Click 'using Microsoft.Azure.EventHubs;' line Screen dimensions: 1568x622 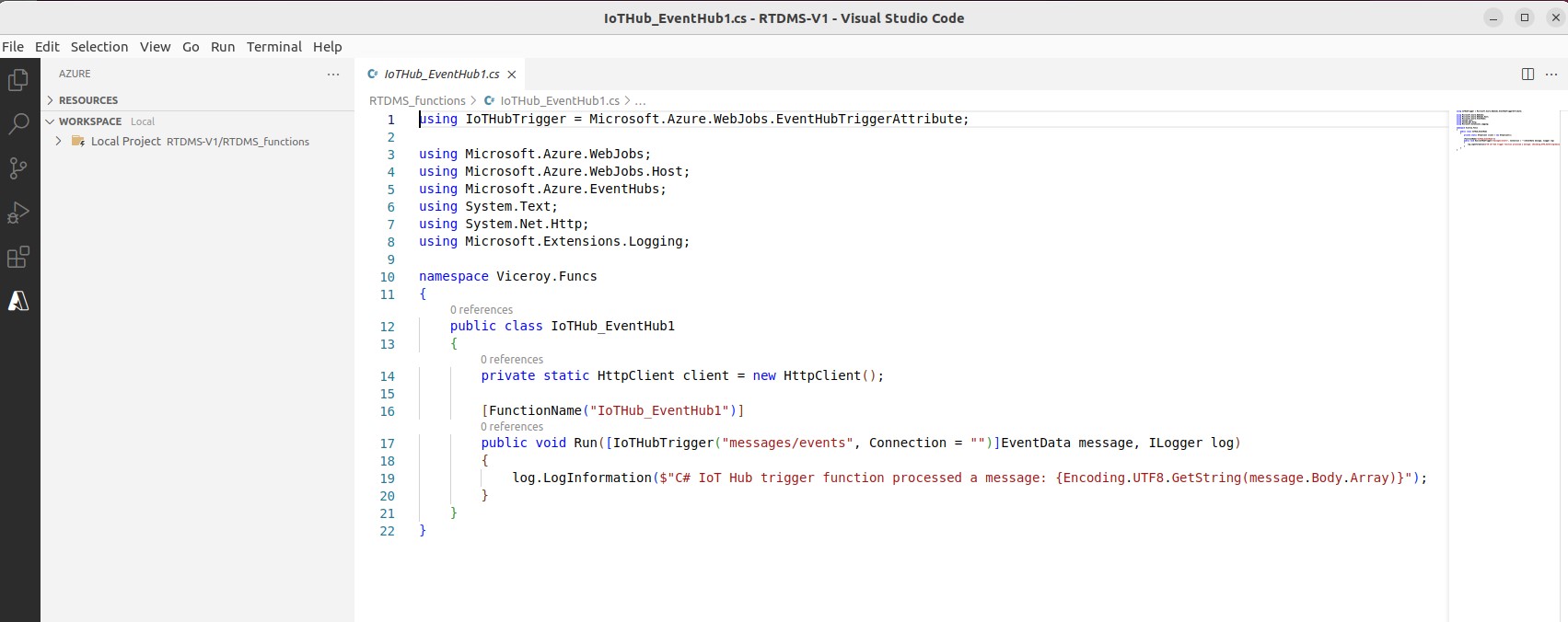[542, 189]
